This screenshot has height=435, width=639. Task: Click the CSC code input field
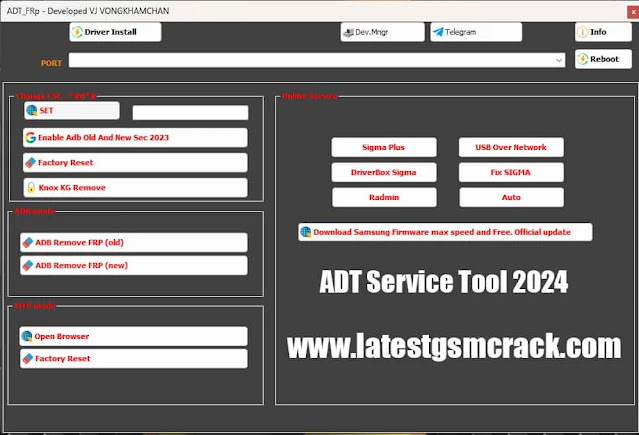pyautogui.click(x=190, y=113)
